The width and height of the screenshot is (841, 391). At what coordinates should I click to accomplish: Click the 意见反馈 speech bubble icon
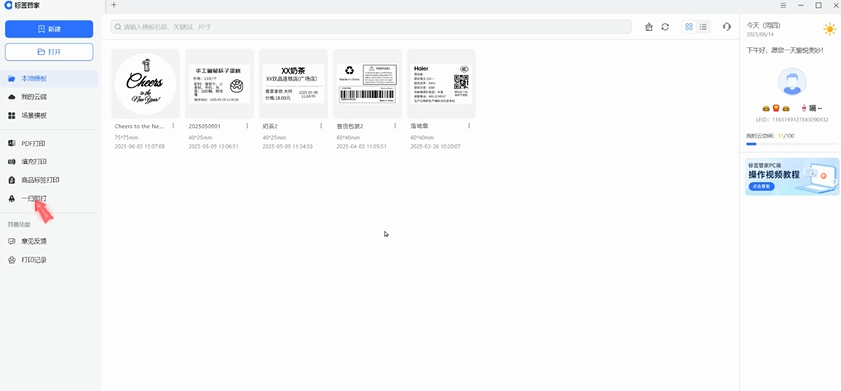(12, 241)
